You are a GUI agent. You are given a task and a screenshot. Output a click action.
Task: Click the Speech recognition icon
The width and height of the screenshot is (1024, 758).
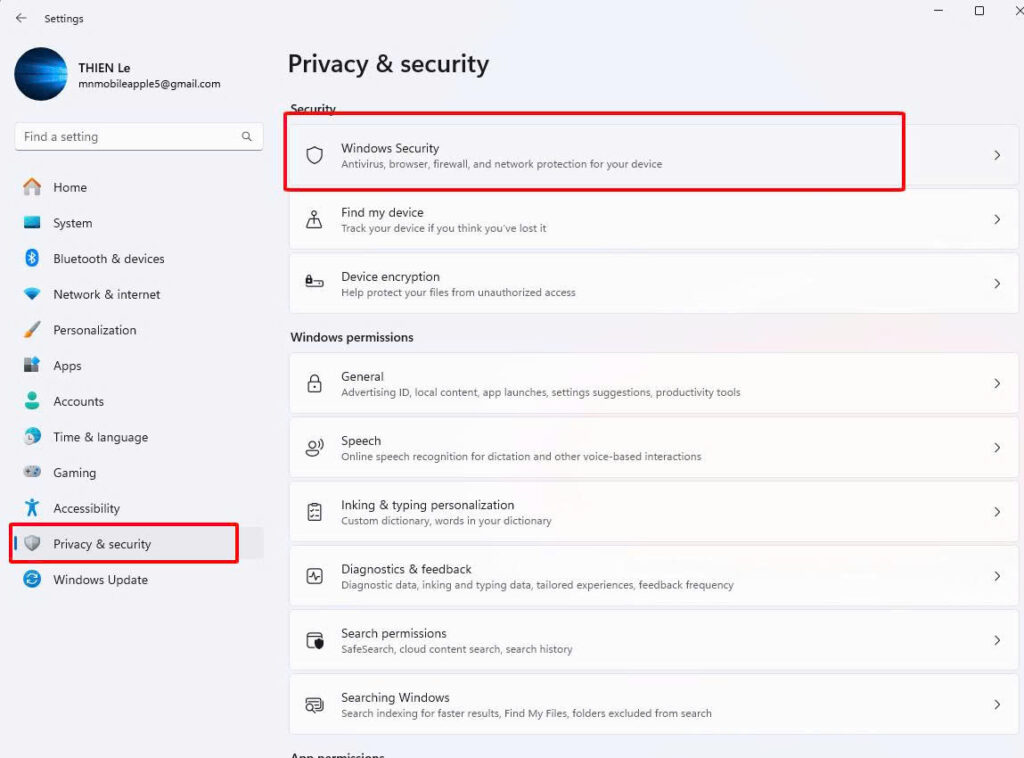(315, 448)
